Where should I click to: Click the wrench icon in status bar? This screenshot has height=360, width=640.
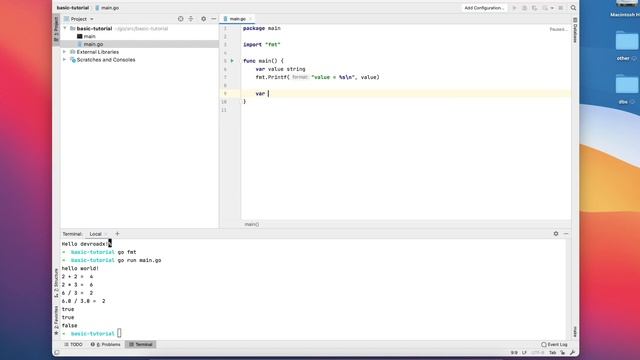pyautogui.click(x=572, y=352)
